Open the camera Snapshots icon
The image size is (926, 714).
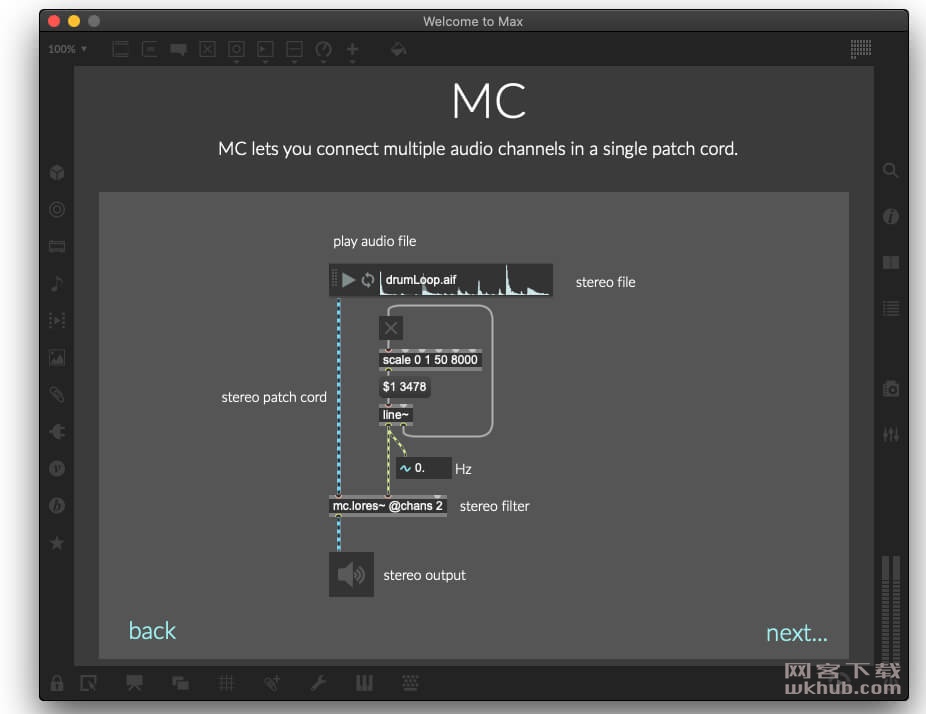pyautogui.click(x=891, y=389)
